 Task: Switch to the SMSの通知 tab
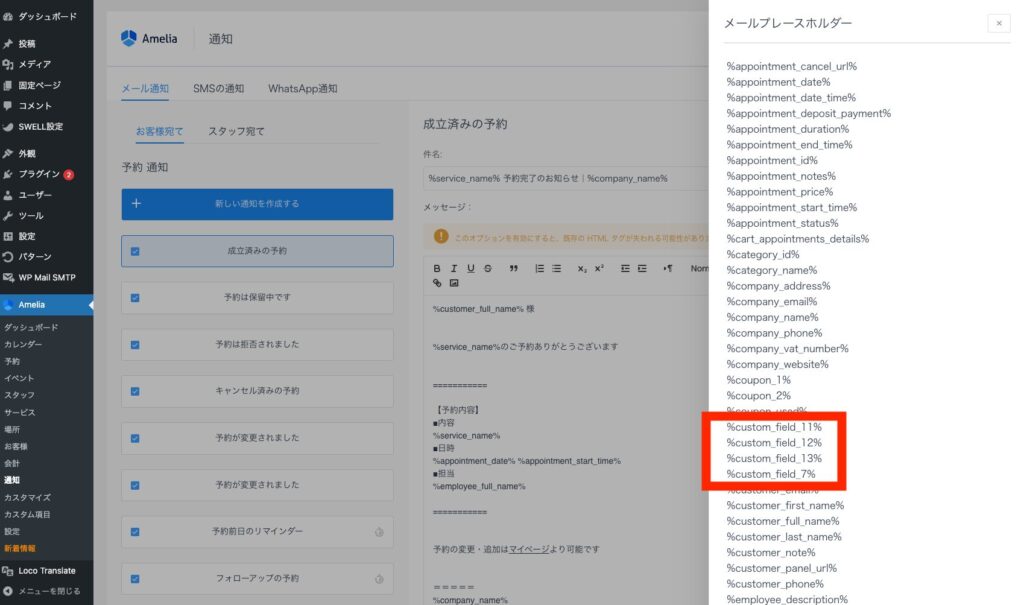pos(218,88)
